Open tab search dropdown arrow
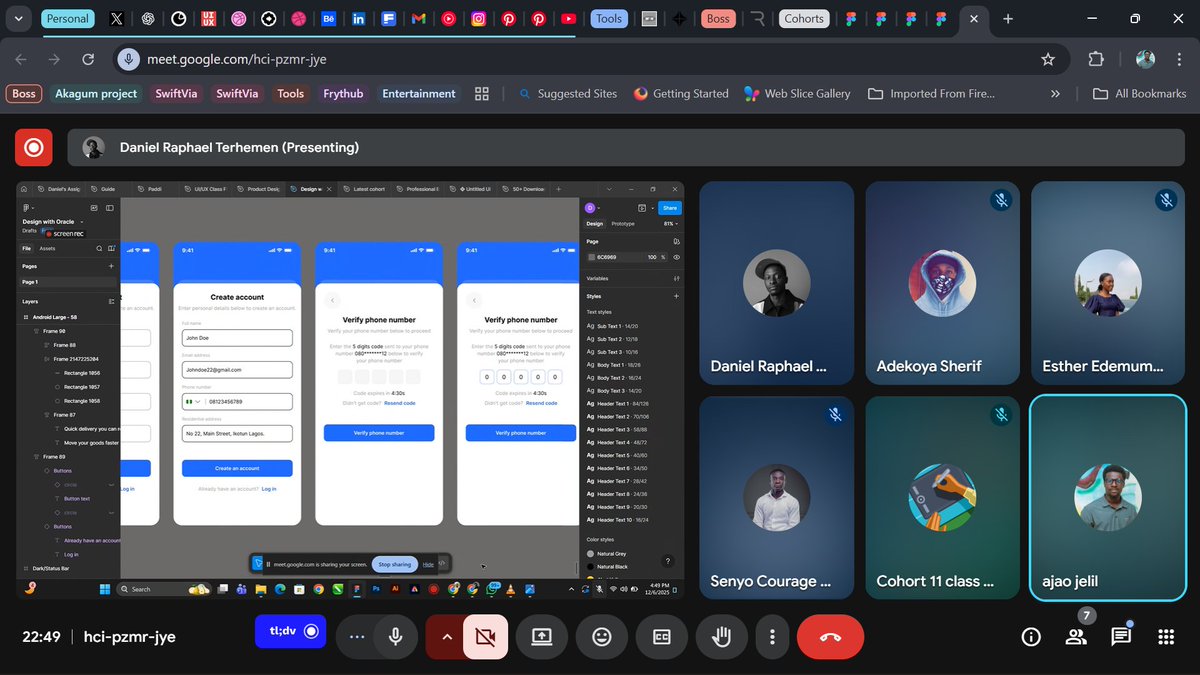 [17, 18]
